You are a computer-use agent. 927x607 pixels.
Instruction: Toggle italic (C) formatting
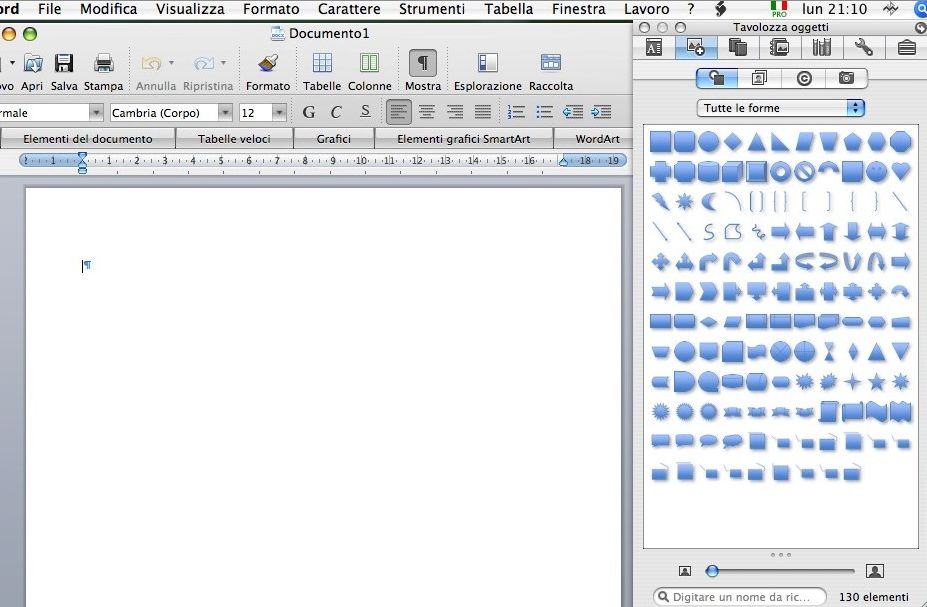pyautogui.click(x=336, y=112)
